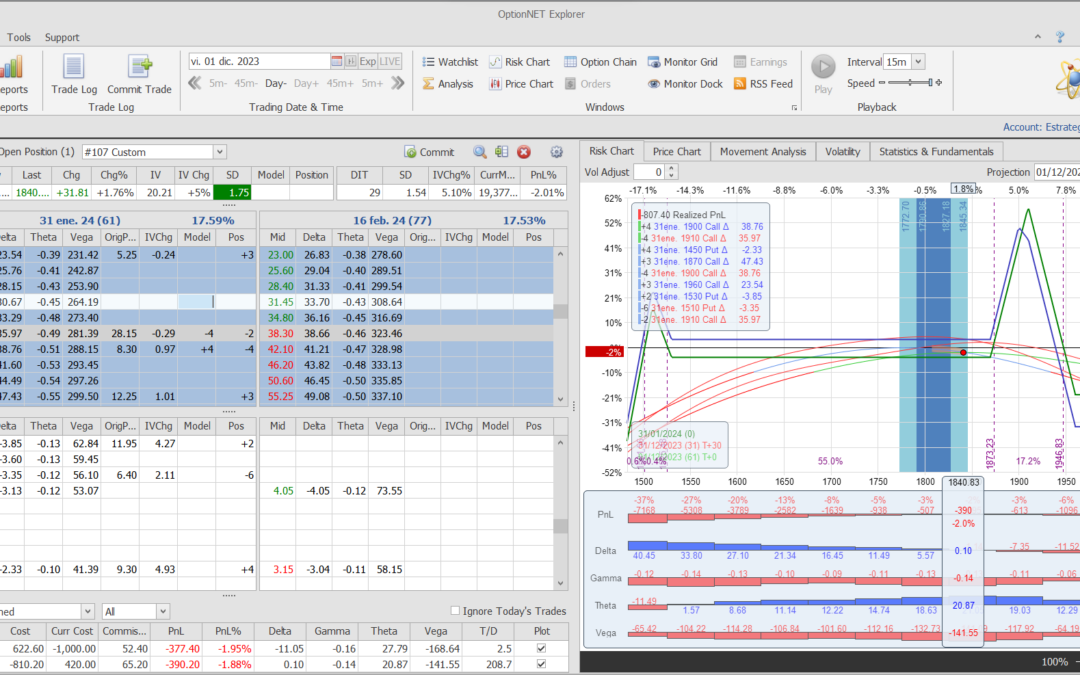Open the Tools menu
1080x675 pixels.
click(x=19, y=37)
